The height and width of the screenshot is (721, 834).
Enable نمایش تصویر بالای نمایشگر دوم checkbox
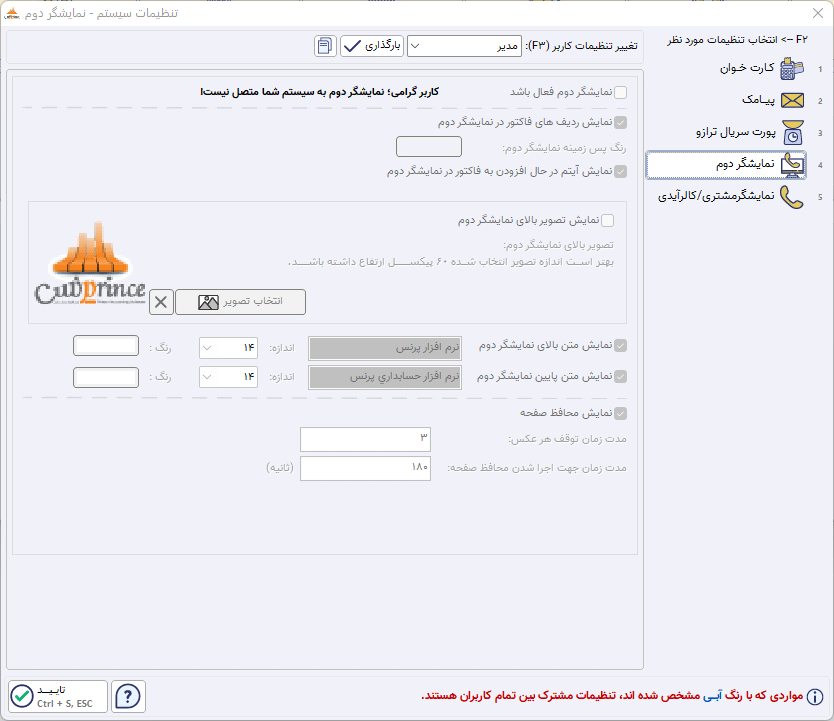point(607,220)
